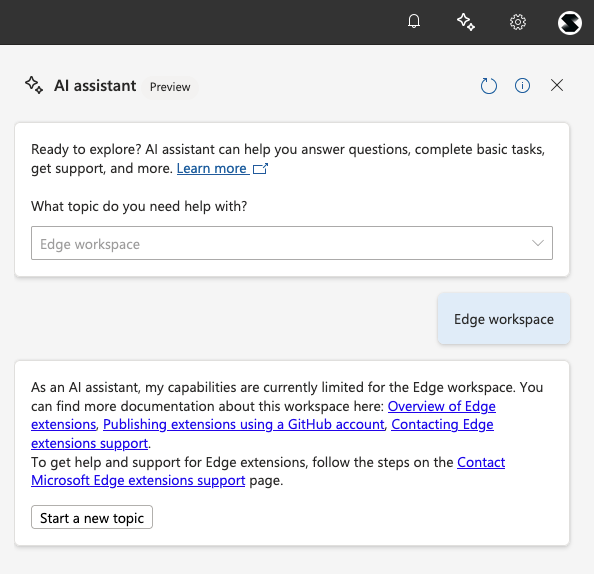Open the user profile avatar
The image size is (594, 574).
569,23
